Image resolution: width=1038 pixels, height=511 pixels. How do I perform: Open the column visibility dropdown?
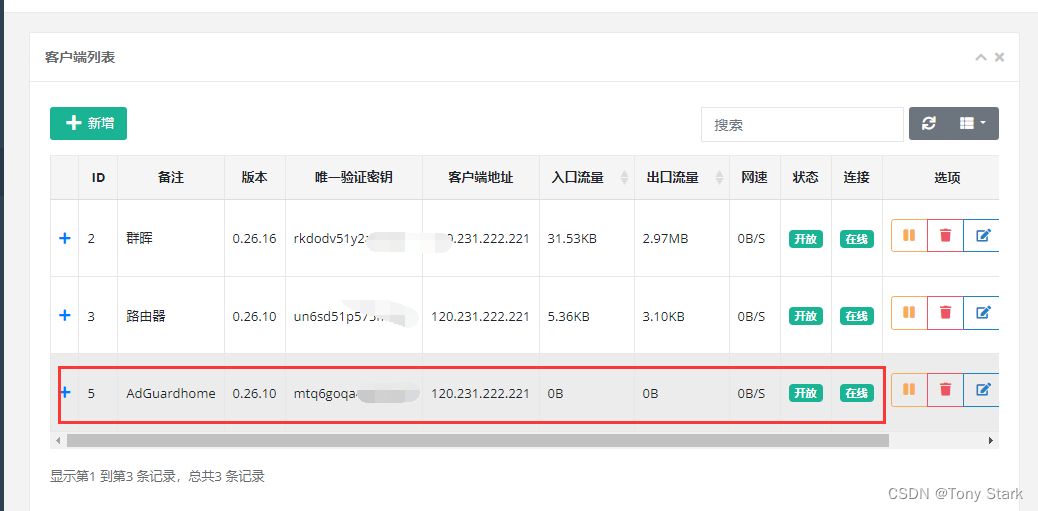click(973, 123)
